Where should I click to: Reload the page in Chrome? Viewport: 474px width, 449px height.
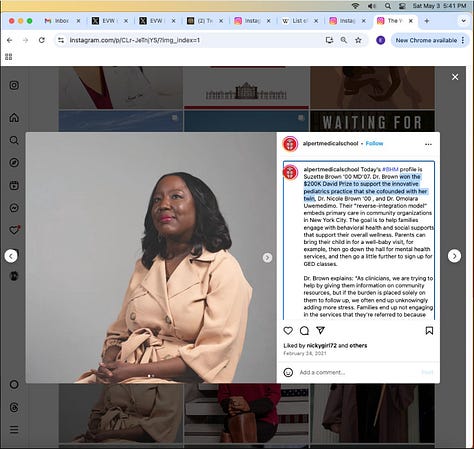pyautogui.click(x=42, y=40)
